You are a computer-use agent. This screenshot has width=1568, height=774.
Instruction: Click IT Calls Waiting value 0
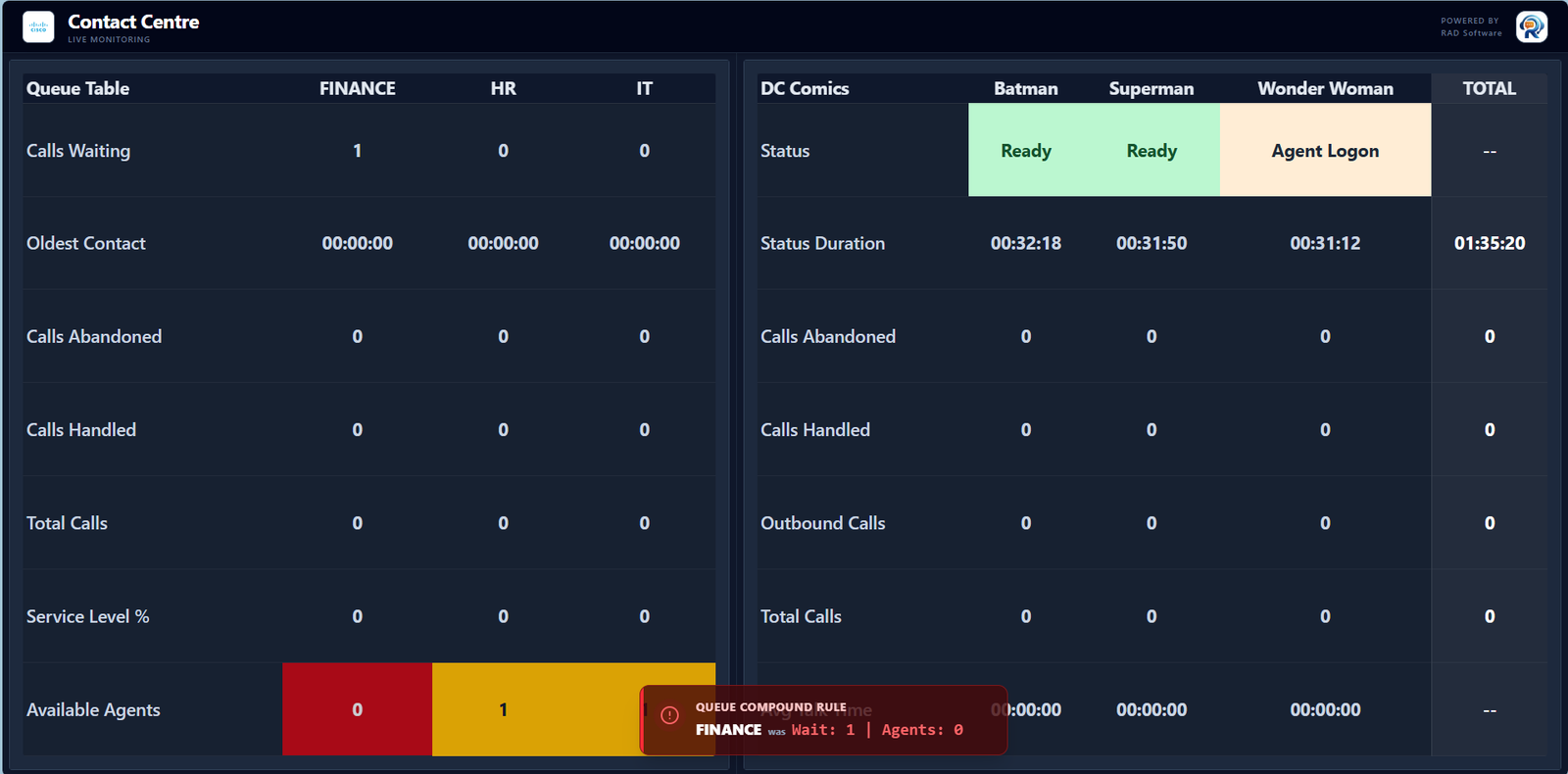tap(644, 151)
